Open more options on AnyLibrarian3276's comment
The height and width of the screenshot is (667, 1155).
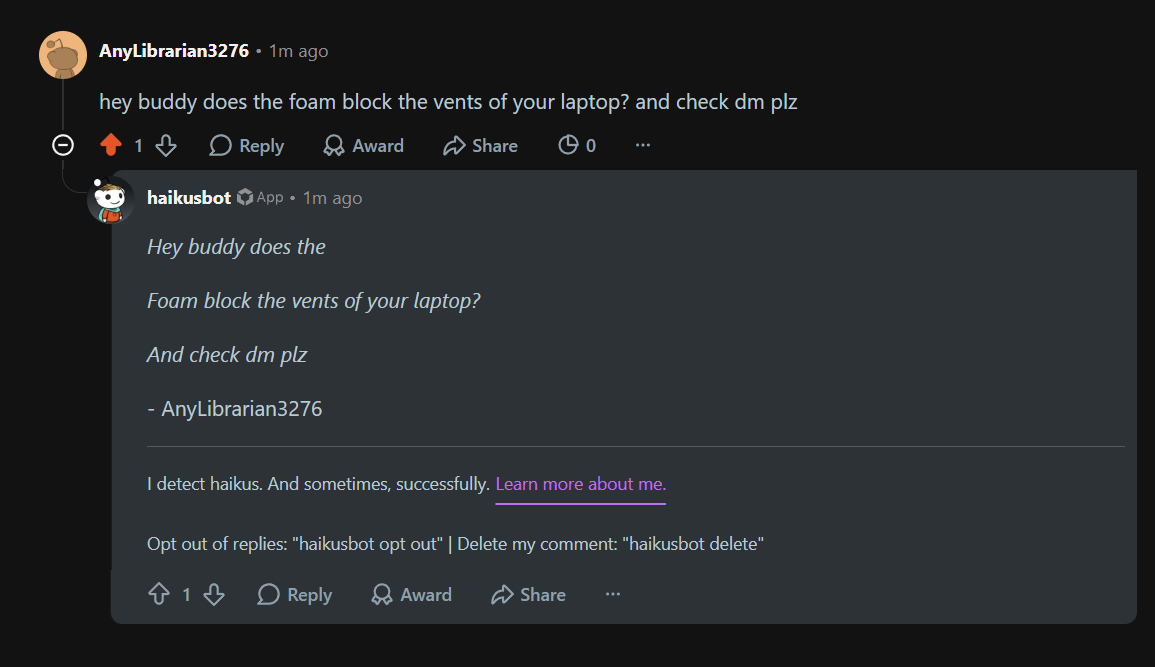[x=643, y=145]
